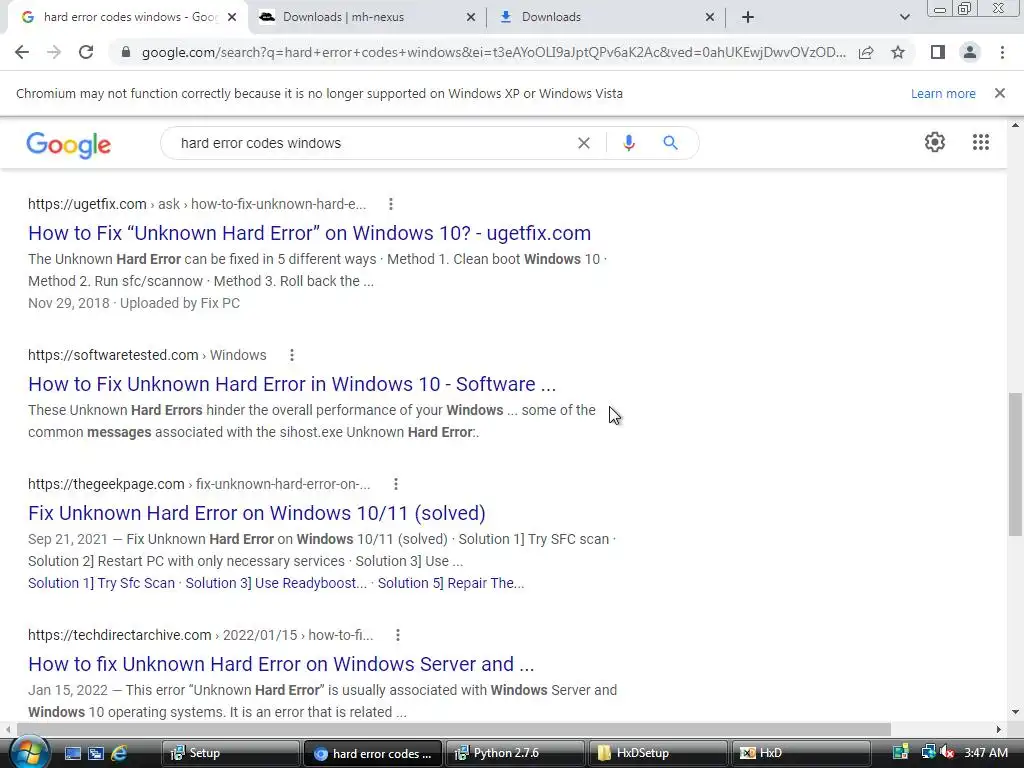Clear the Google search box text
Image resolution: width=1024 pixels, height=768 pixels.
584,143
